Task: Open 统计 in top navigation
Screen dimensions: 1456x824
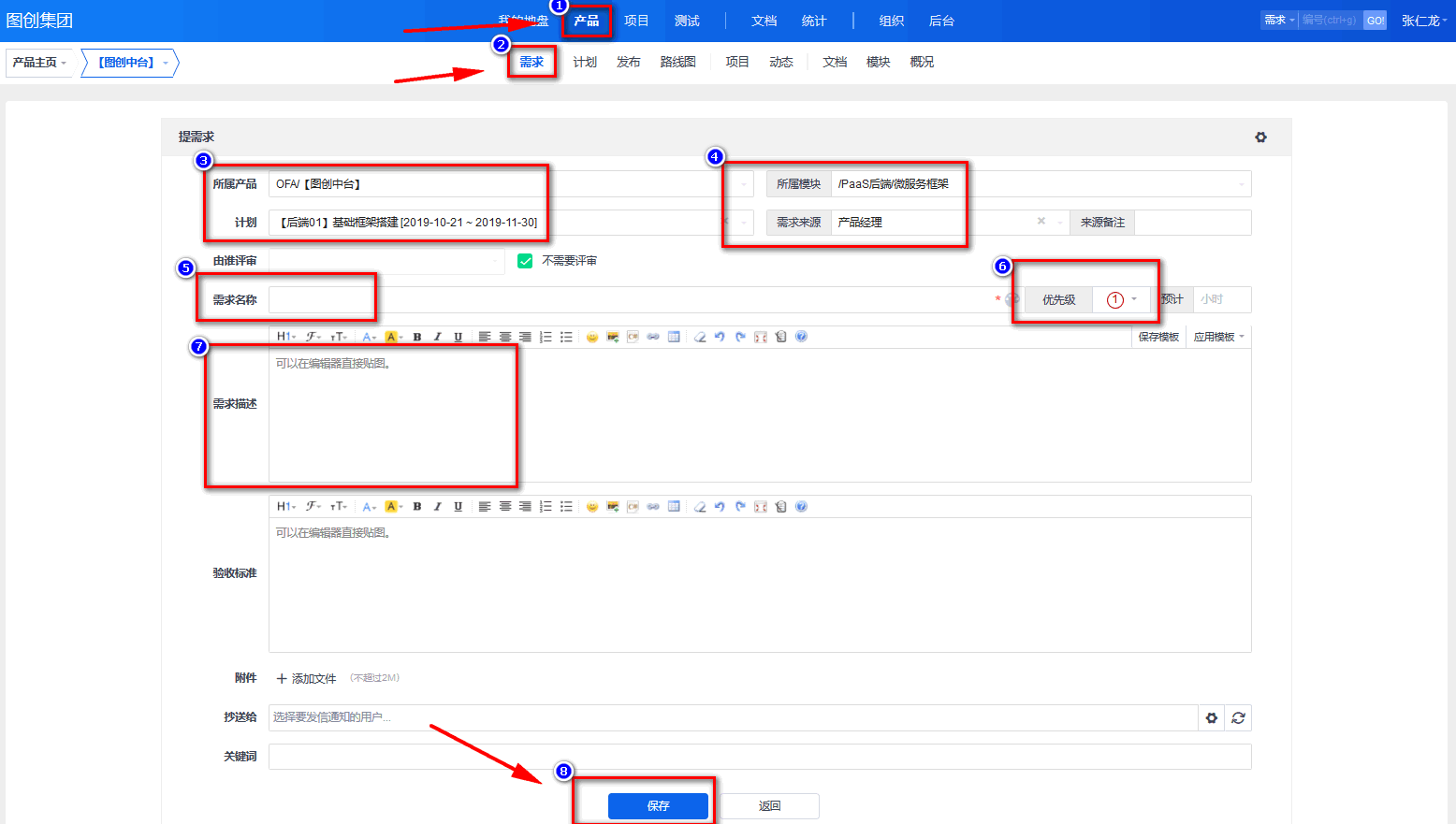Action: (x=814, y=21)
